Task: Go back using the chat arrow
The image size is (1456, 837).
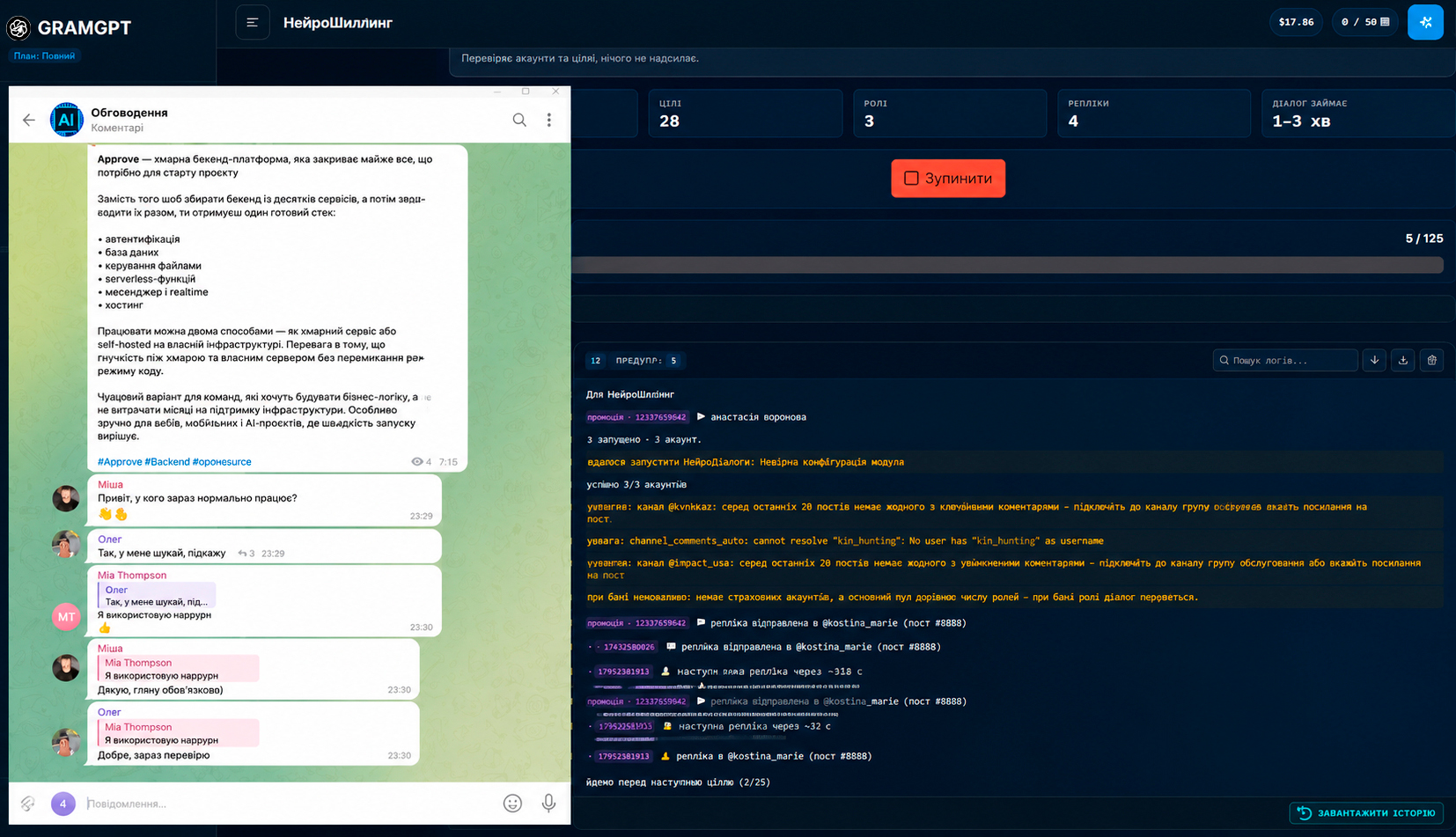Action: pos(29,120)
